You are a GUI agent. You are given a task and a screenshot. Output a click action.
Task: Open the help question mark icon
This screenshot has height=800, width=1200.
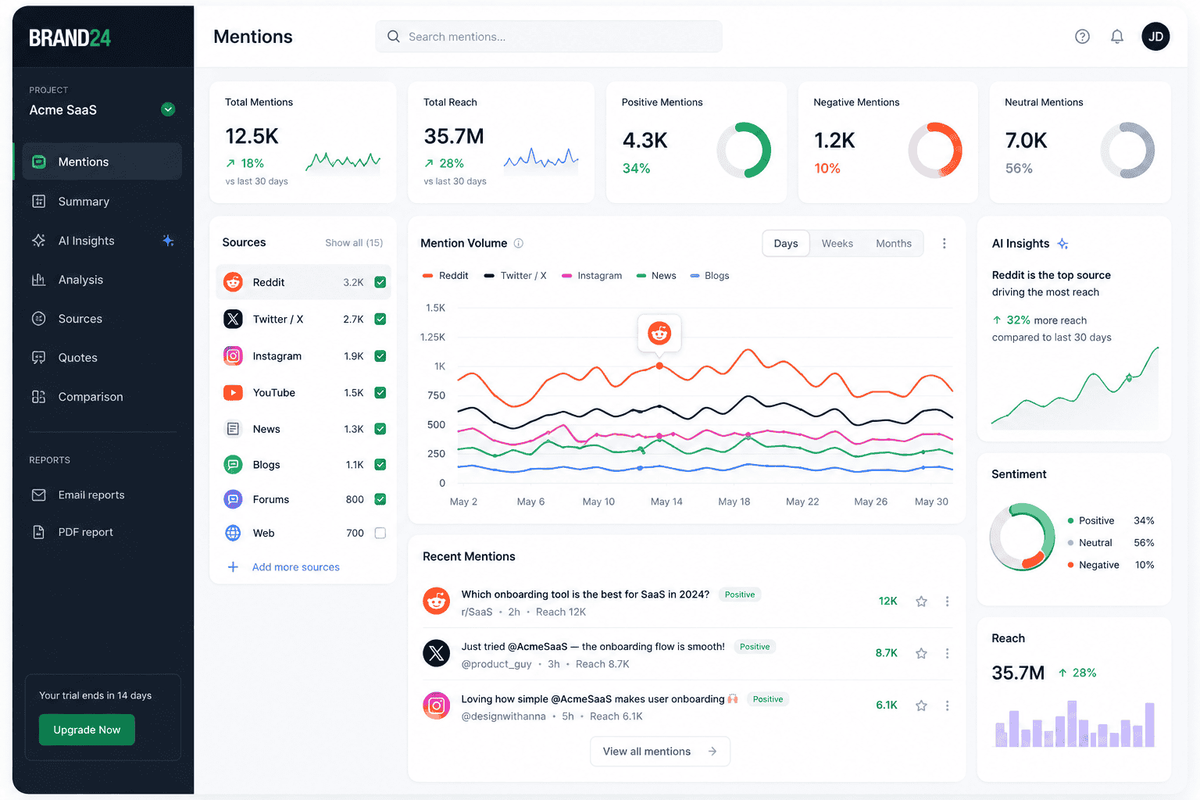[1082, 37]
